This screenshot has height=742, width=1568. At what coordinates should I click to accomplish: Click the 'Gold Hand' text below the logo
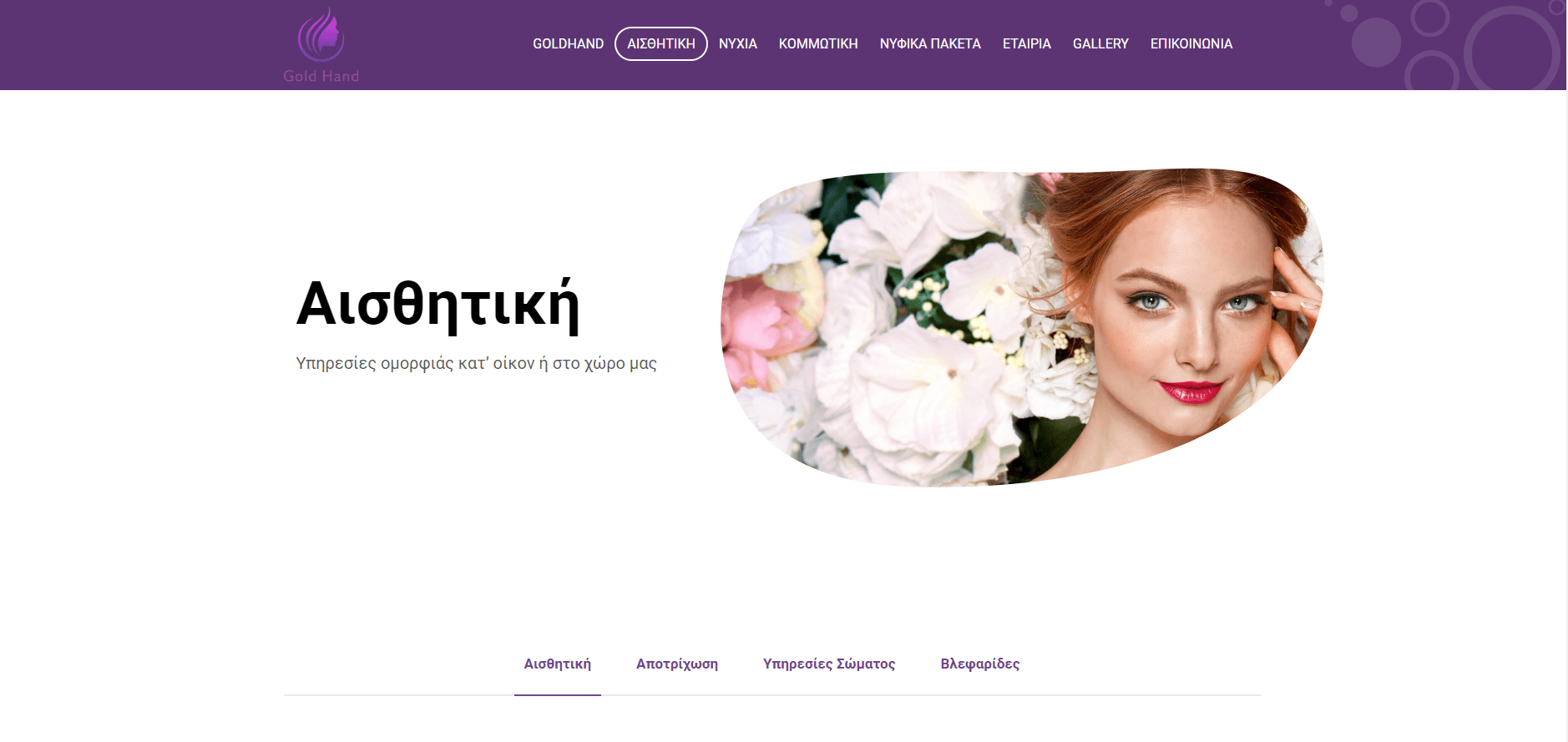point(321,76)
